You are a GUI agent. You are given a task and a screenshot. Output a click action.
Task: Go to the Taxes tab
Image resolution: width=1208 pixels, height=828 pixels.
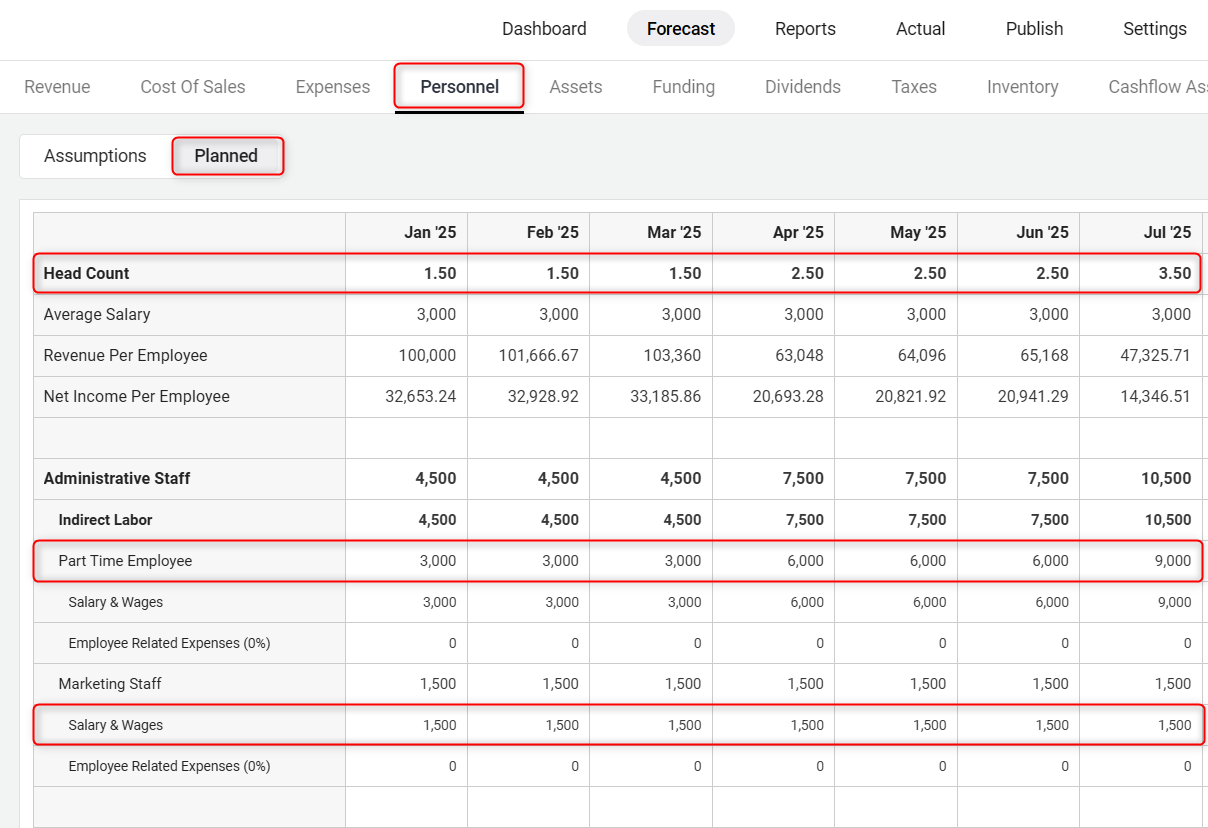click(x=914, y=87)
